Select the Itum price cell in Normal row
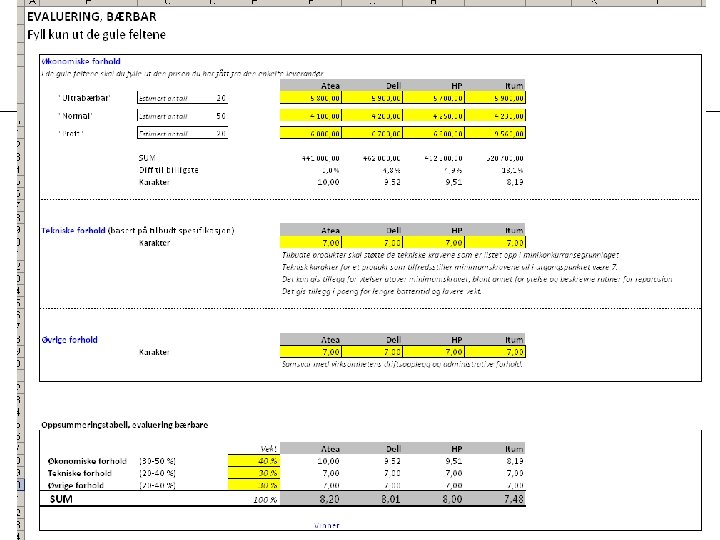This screenshot has width=720, height=540. (x=495, y=116)
